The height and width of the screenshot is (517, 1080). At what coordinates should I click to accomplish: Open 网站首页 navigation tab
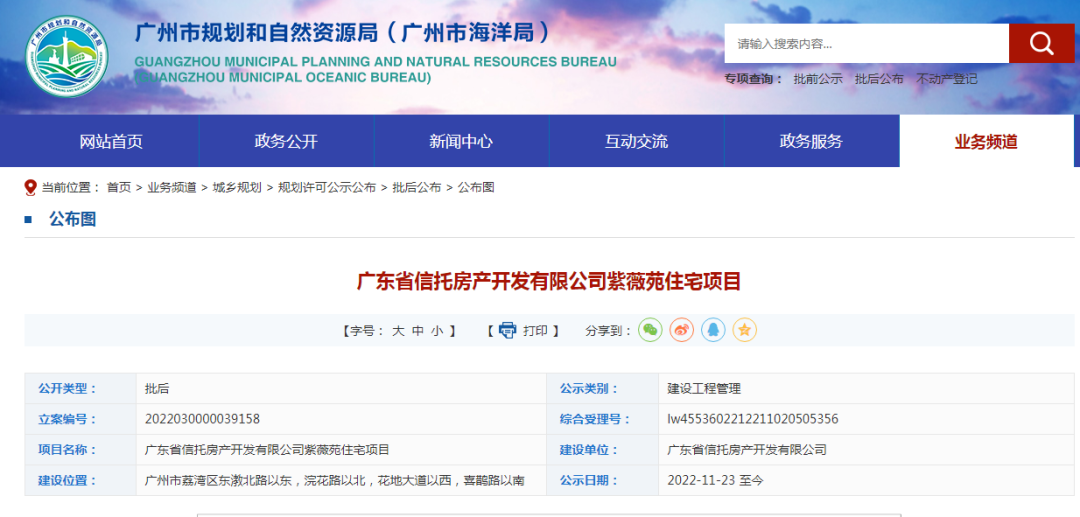coord(111,141)
